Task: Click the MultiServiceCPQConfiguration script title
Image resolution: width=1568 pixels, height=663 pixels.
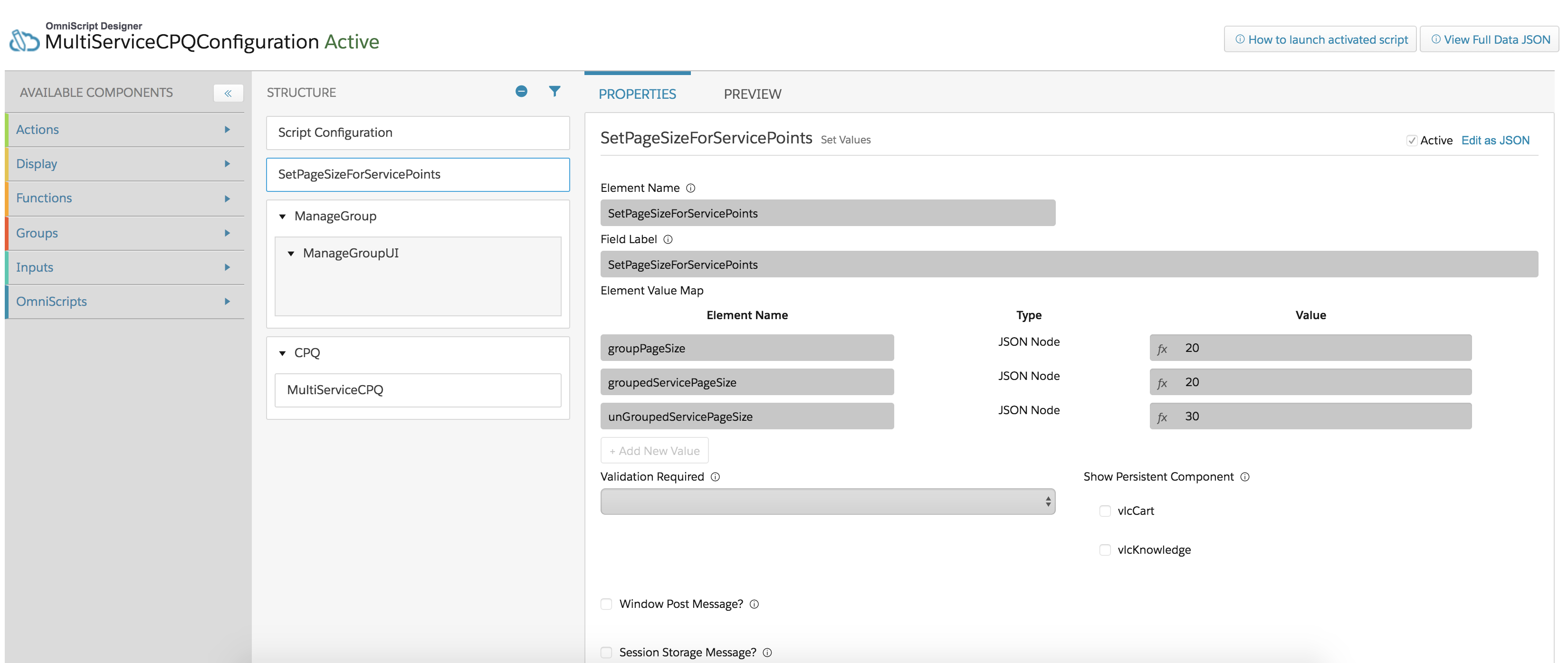Action: click(182, 42)
